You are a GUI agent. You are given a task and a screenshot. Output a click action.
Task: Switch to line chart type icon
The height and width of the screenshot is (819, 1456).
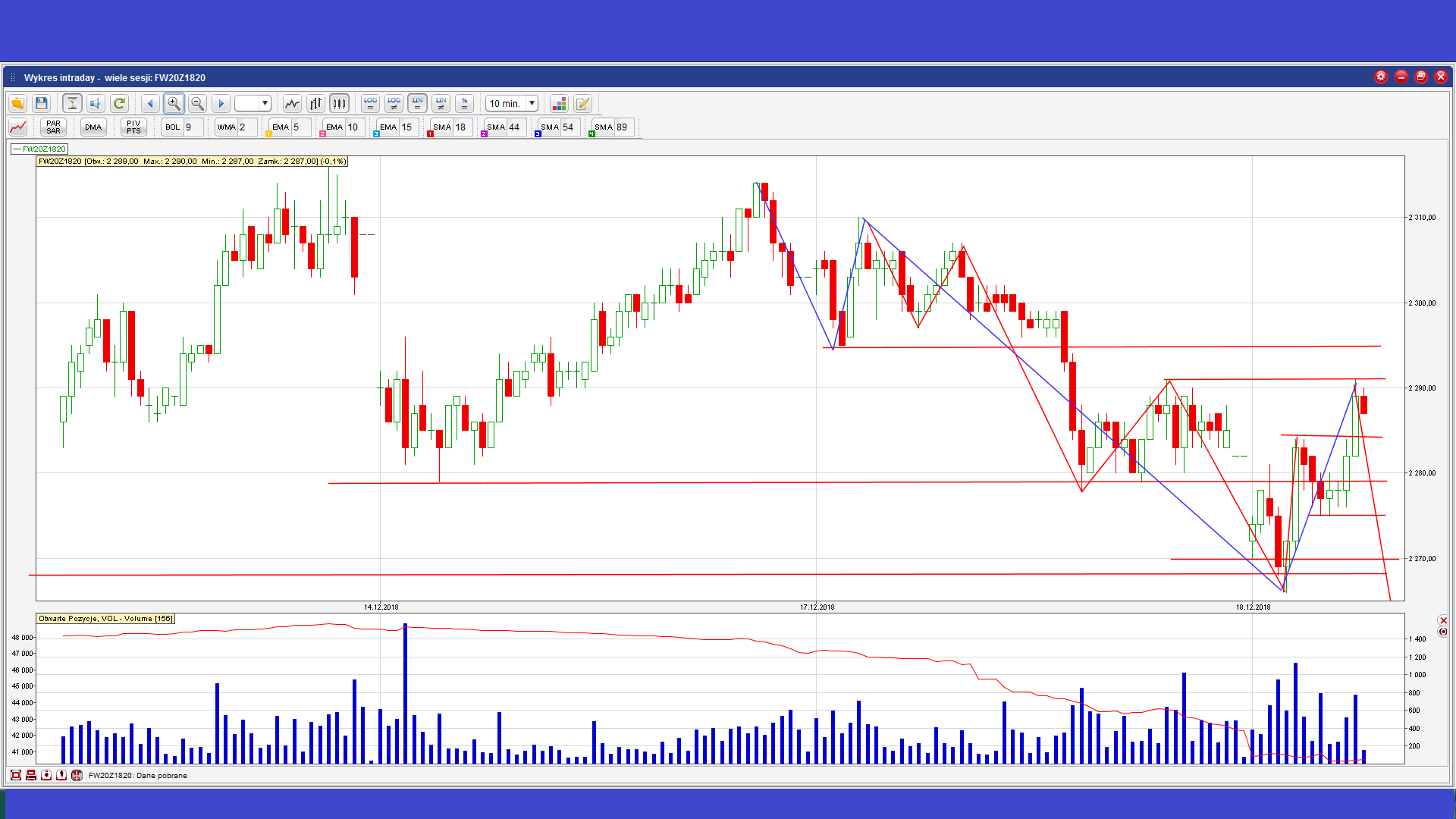292,103
